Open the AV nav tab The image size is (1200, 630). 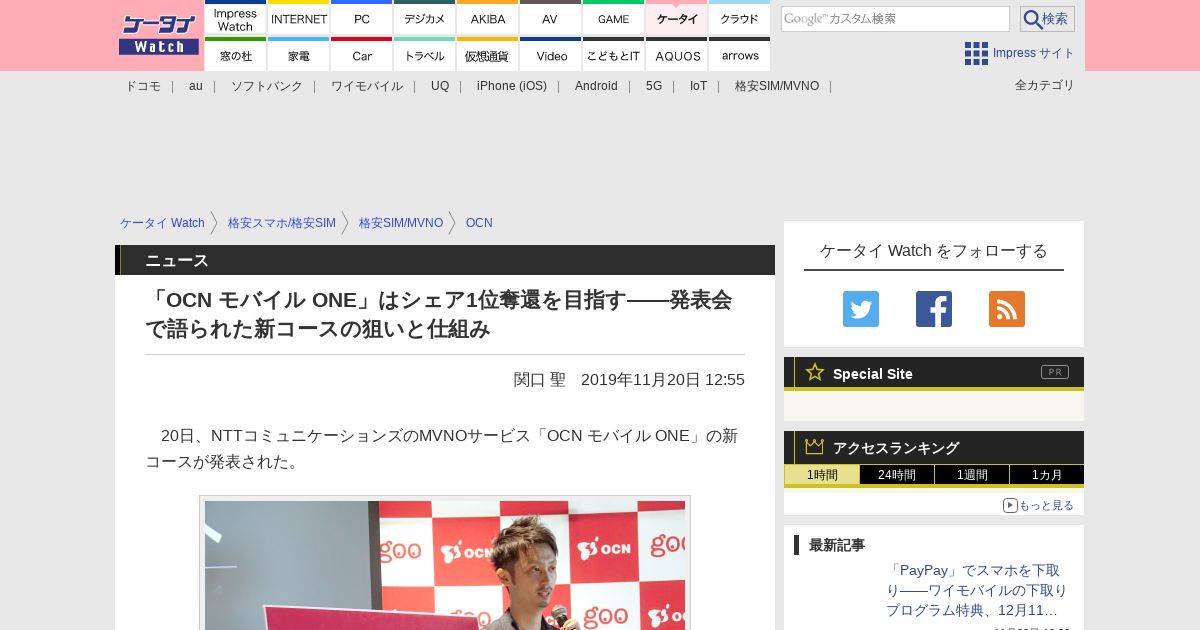pos(551,18)
